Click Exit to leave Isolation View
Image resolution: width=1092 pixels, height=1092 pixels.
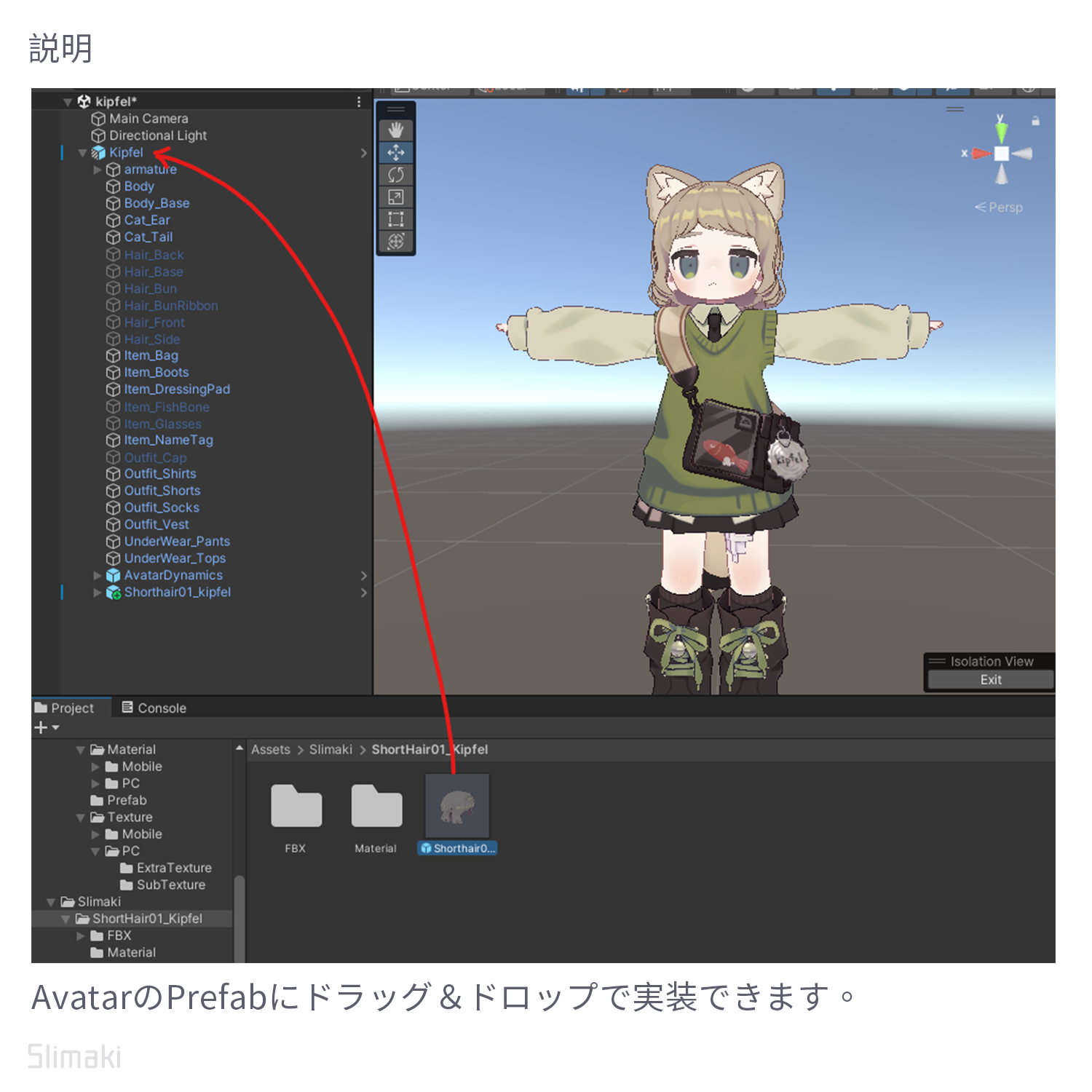coord(990,679)
